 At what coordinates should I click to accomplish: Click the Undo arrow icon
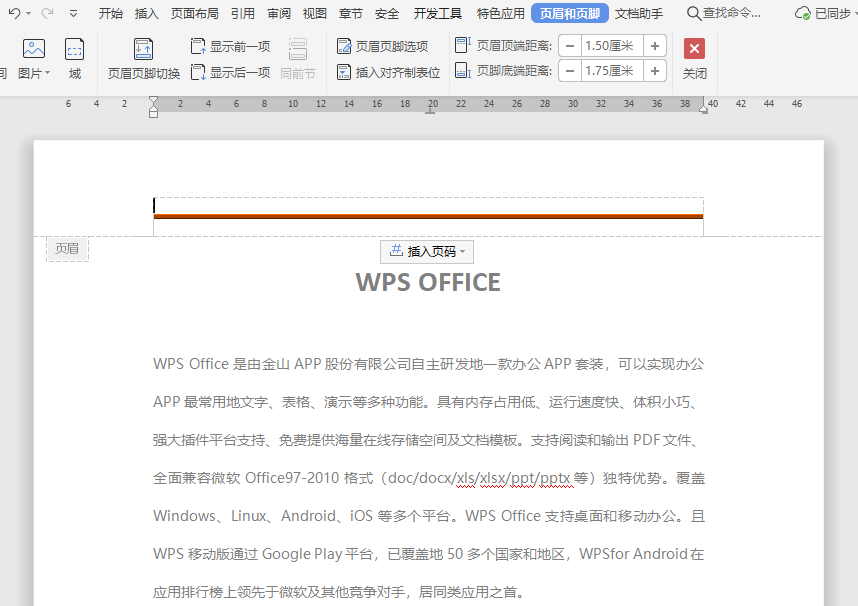[14, 13]
